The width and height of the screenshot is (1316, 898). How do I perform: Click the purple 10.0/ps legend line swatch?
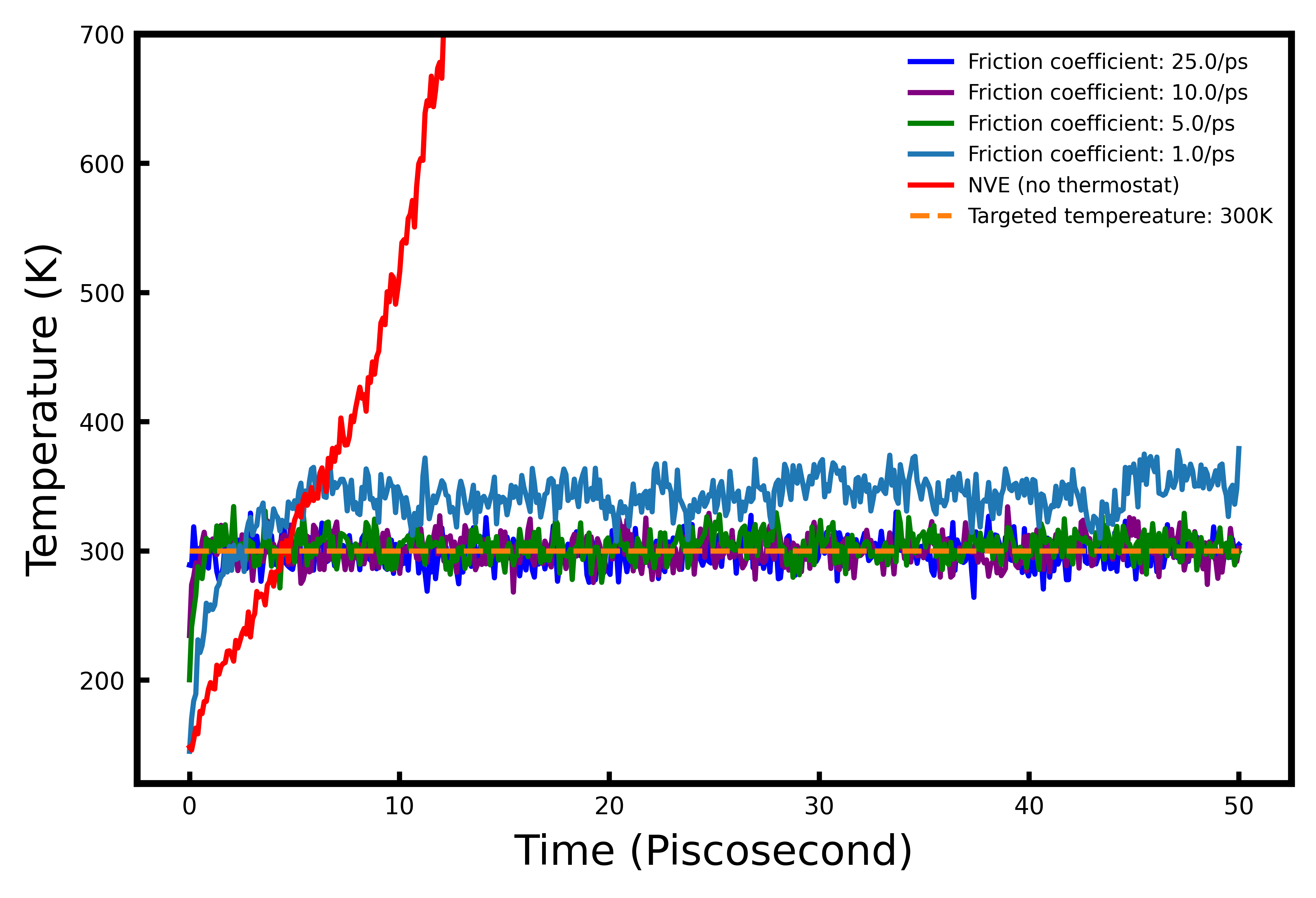[x=930, y=93]
